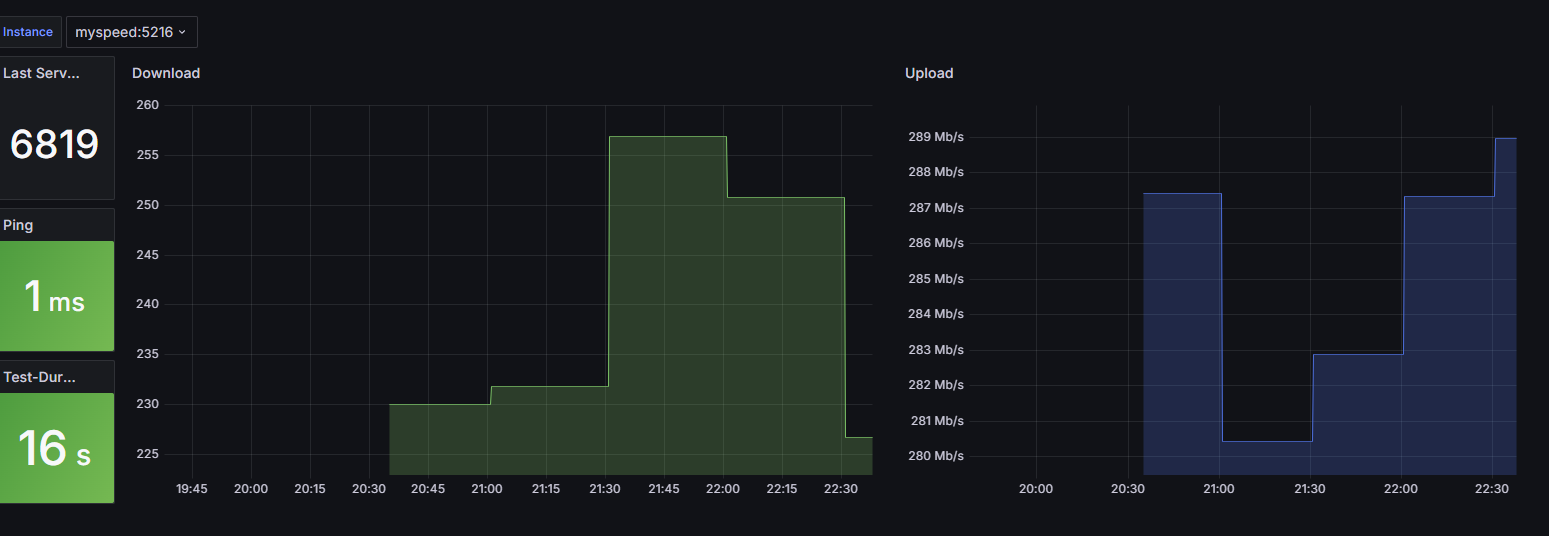The width and height of the screenshot is (1549, 536).
Task: Select the Ping panel header
Action: 19,225
